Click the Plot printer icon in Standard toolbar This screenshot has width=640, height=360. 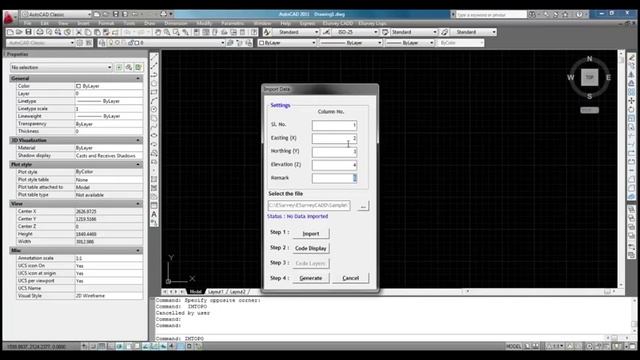[x=40, y=32]
